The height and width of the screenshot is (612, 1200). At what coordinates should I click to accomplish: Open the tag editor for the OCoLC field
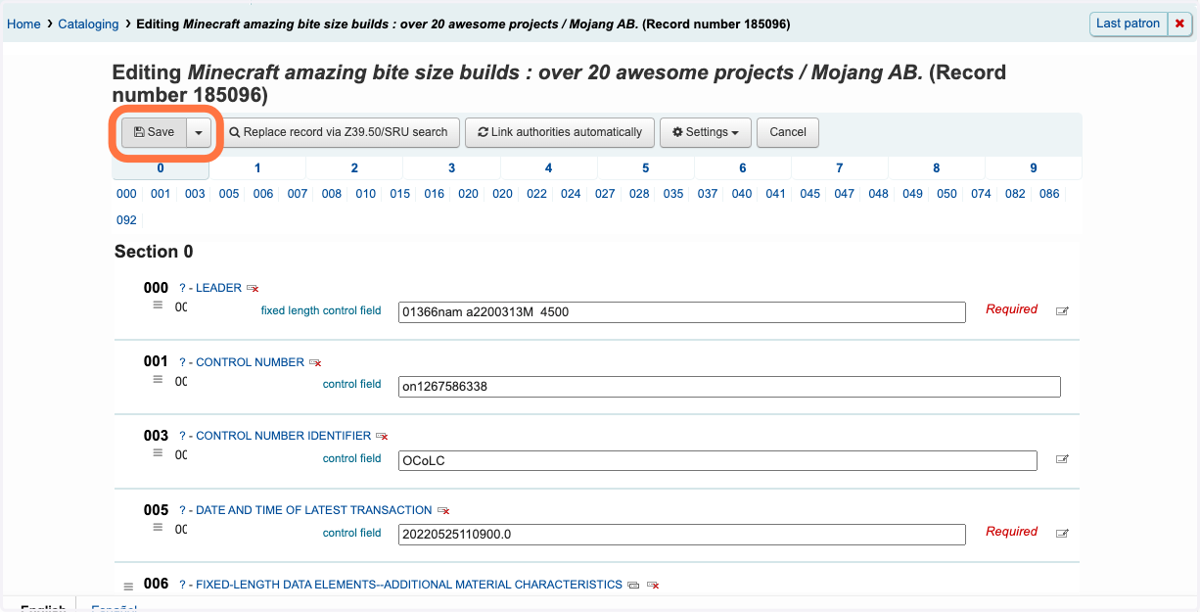[1062, 460]
